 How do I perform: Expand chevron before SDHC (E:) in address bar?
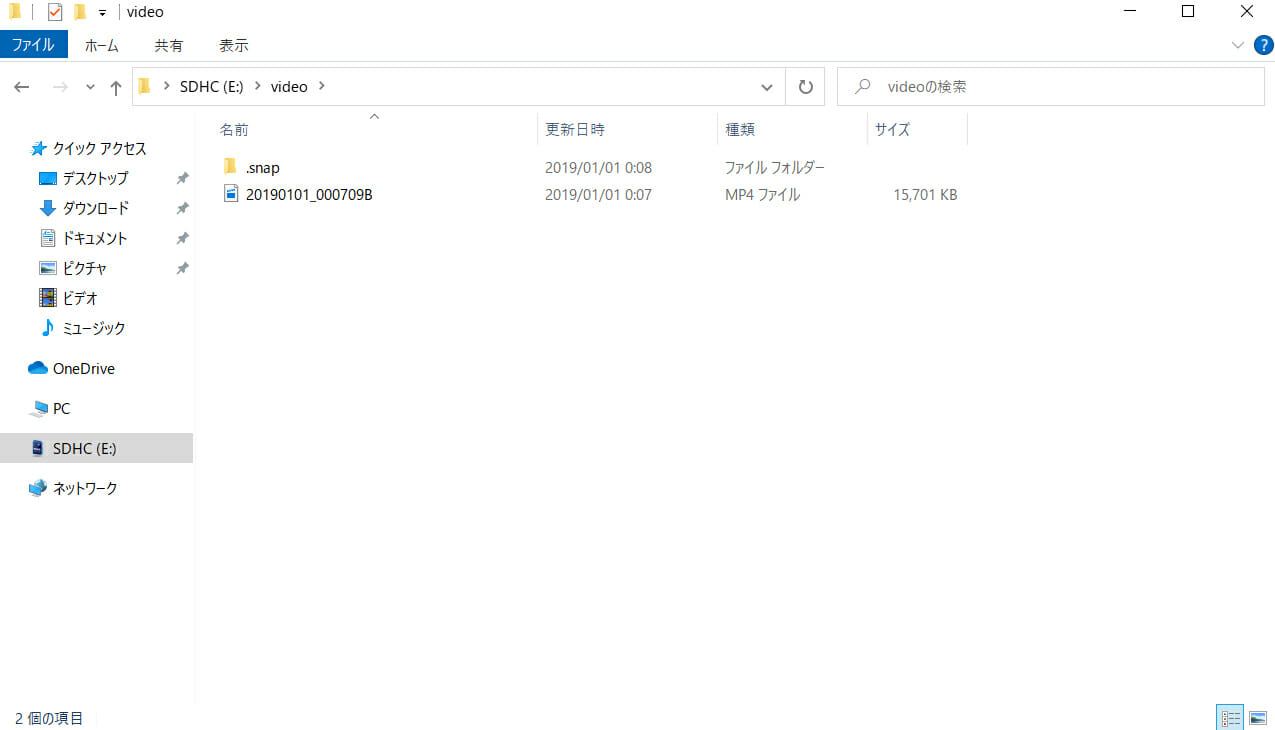(166, 87)
